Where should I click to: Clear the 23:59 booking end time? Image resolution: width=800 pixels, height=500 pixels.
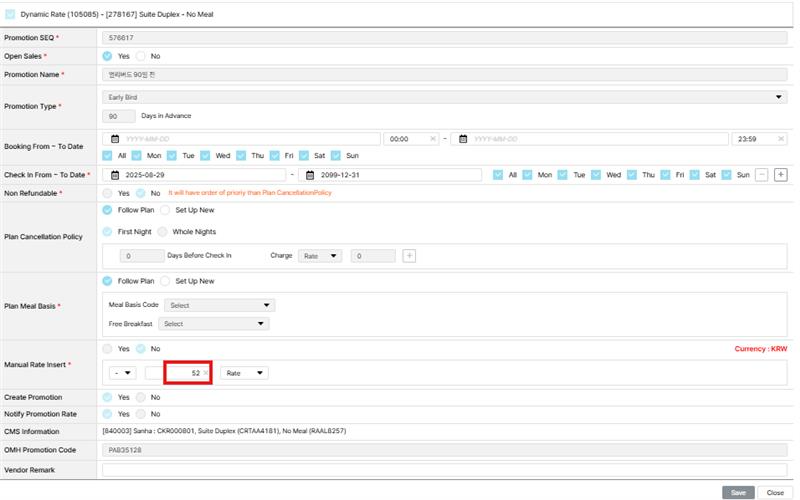pos(781,139)
